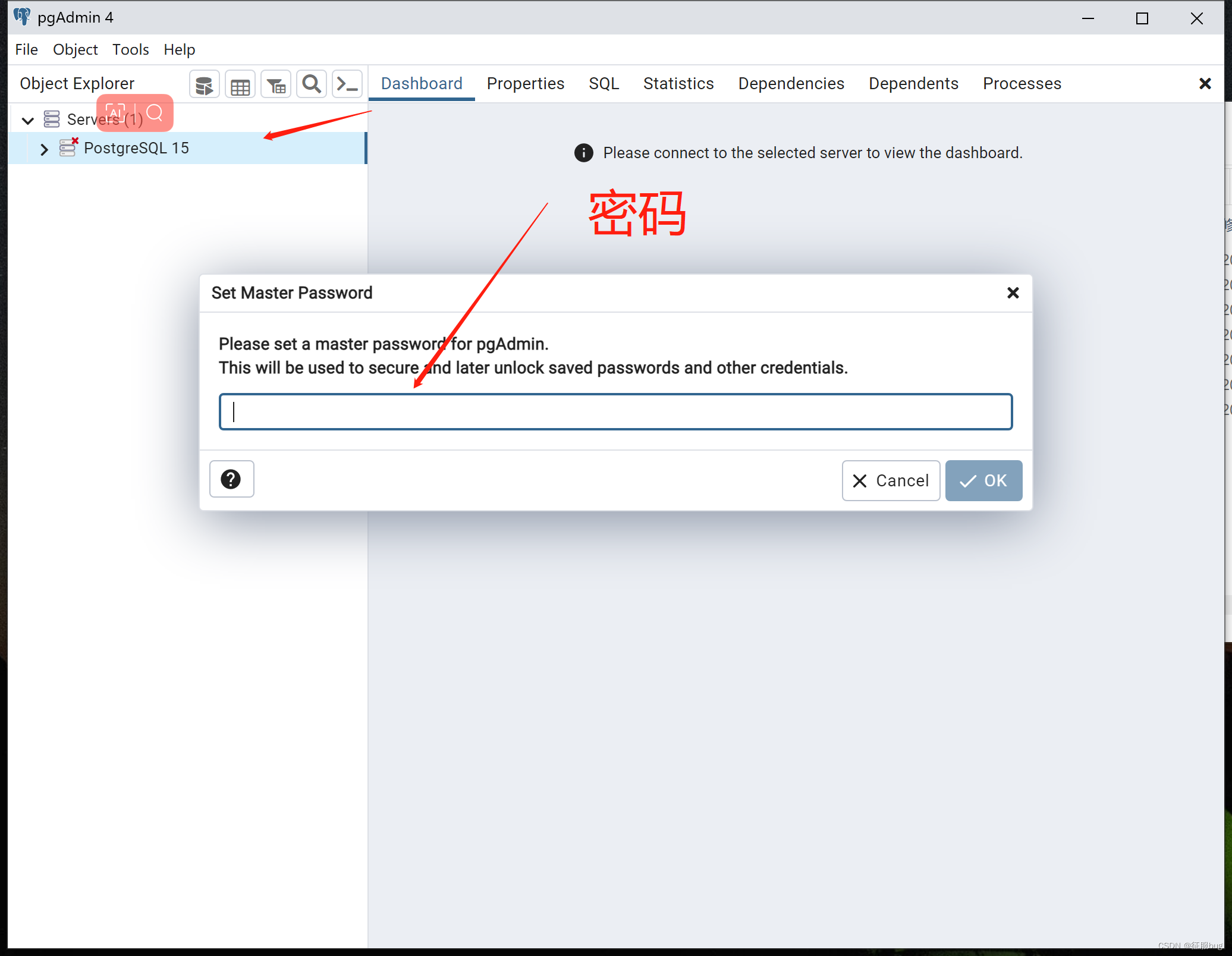Open the master password help icon

(x=231, y=479)
